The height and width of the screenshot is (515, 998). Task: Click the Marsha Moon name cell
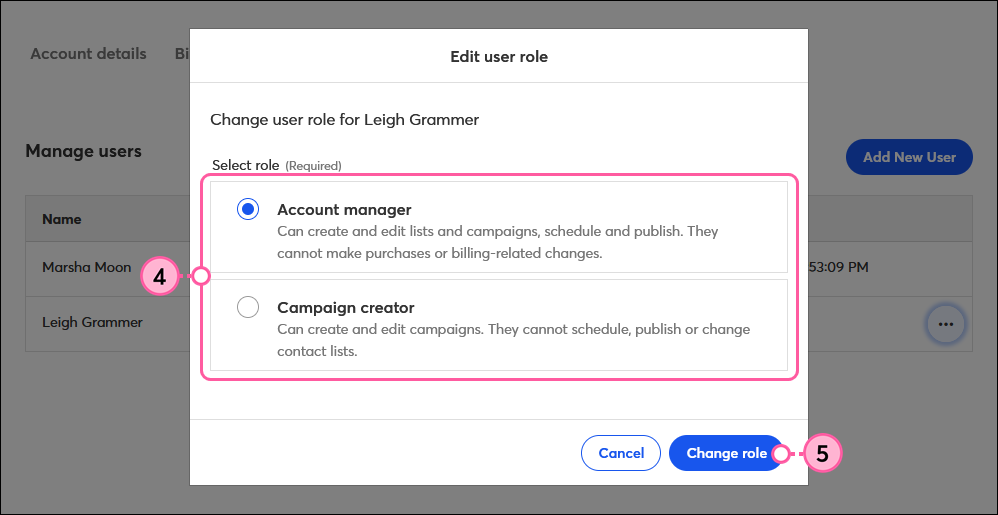(x=87, y=267)
